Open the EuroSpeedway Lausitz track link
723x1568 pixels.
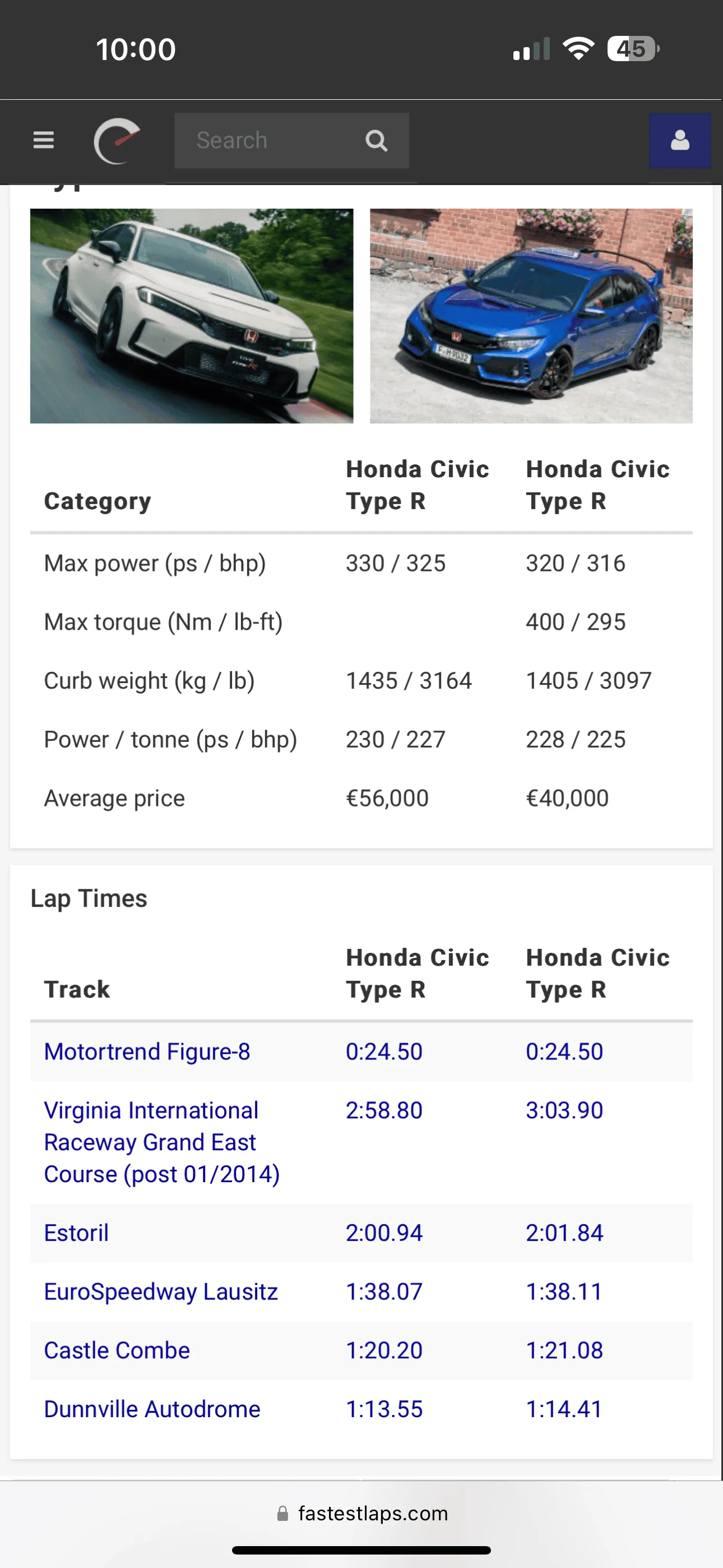161,1292
